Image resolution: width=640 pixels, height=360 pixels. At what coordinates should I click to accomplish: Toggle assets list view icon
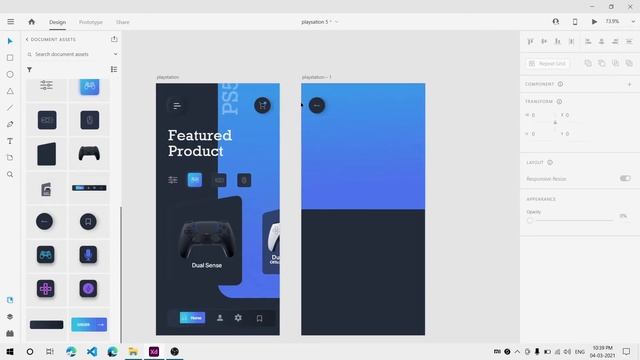(114, 69)
